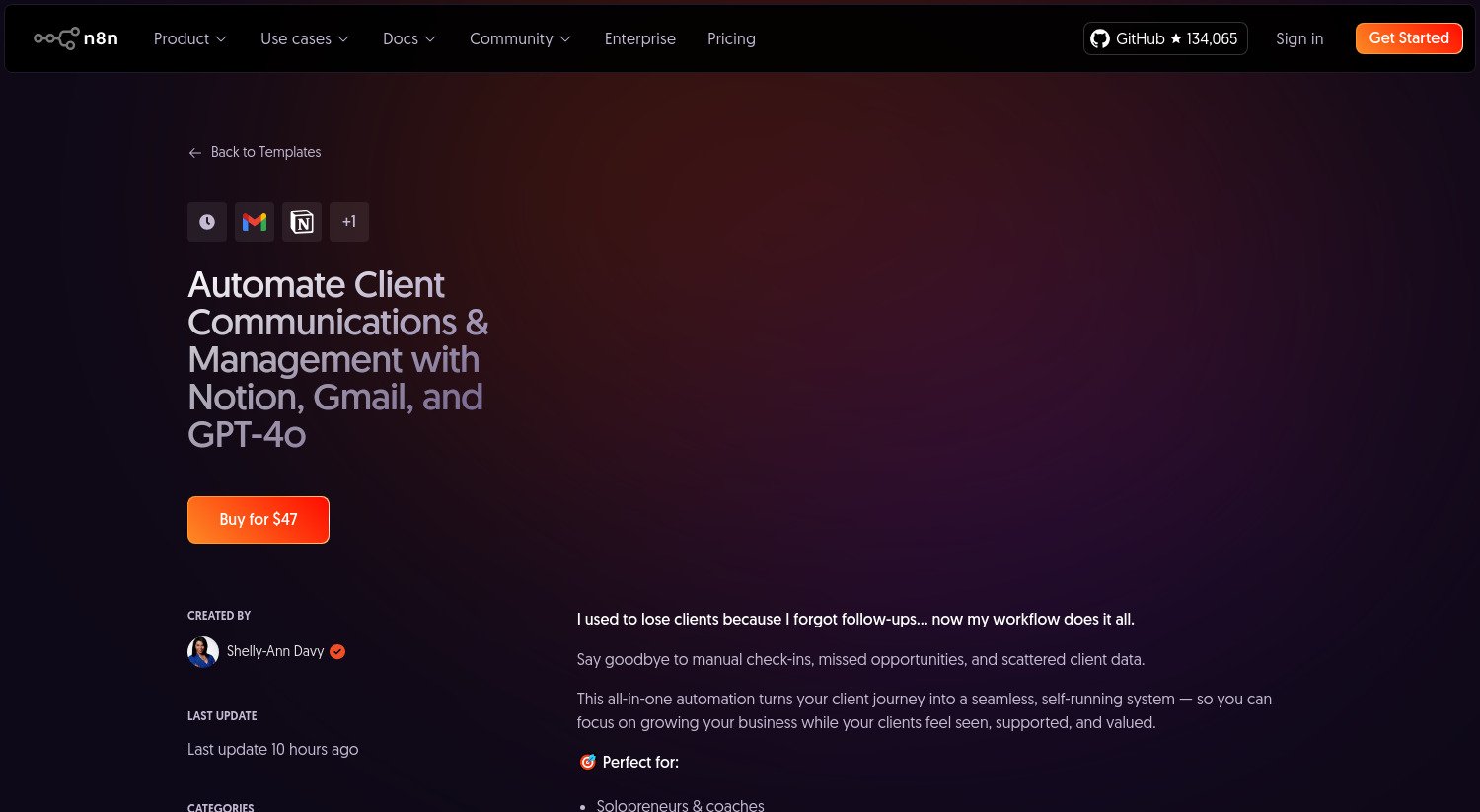Open the Sign in link
The height and width of the screenshot is (812, 1480).
point(1299,38)
